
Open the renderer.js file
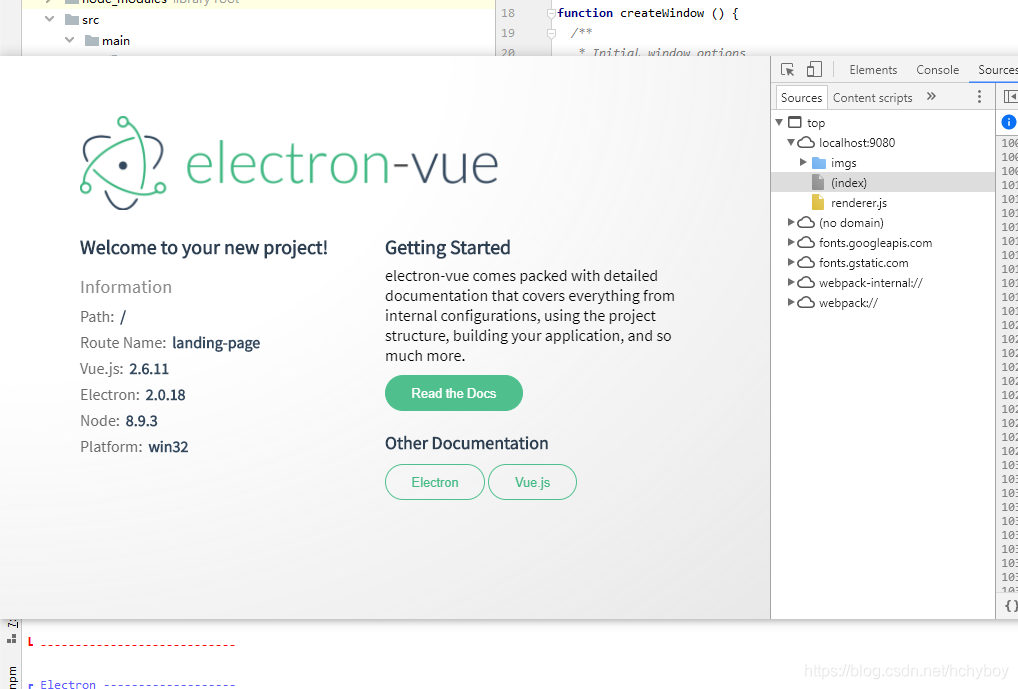click(858, 203)
